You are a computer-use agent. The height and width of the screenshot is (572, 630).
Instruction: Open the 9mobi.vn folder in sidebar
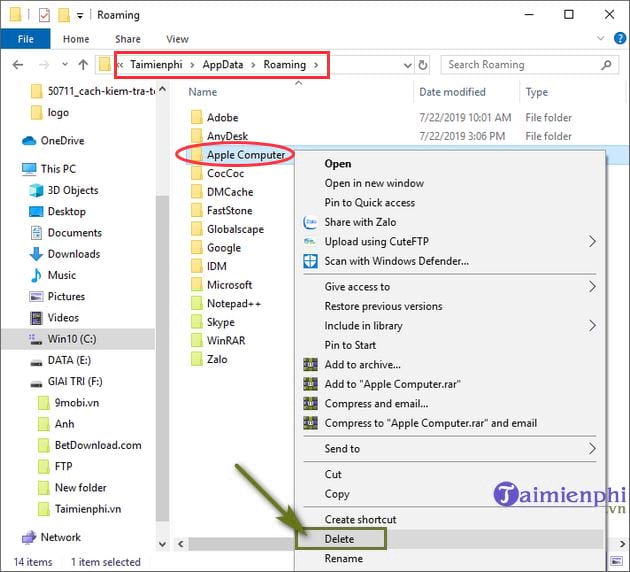tap(68, 402)
